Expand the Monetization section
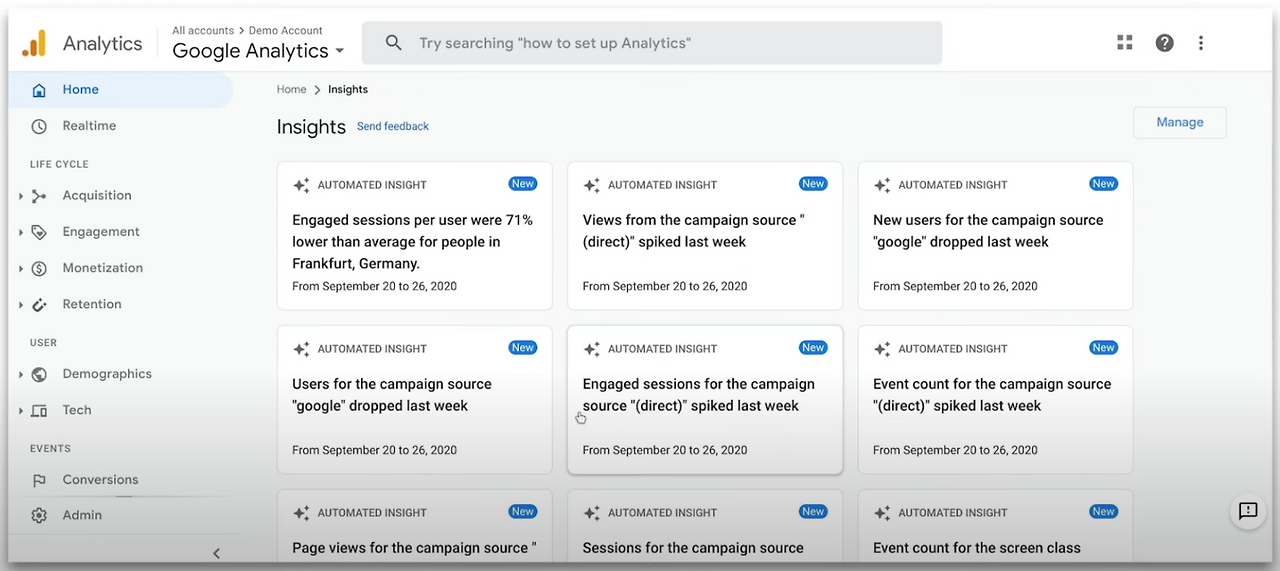The image size is (1280, 571). click(x=21, y=268)
